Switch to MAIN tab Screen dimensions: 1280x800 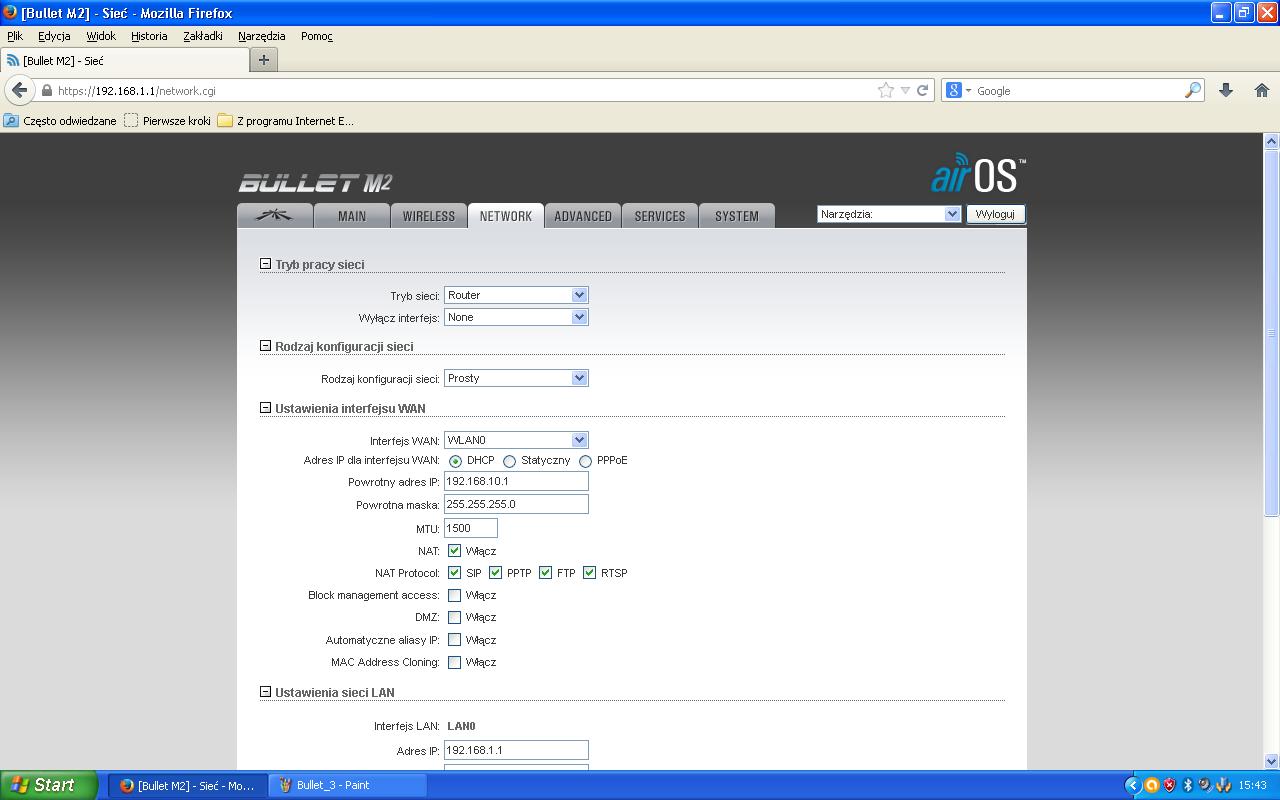352,215
